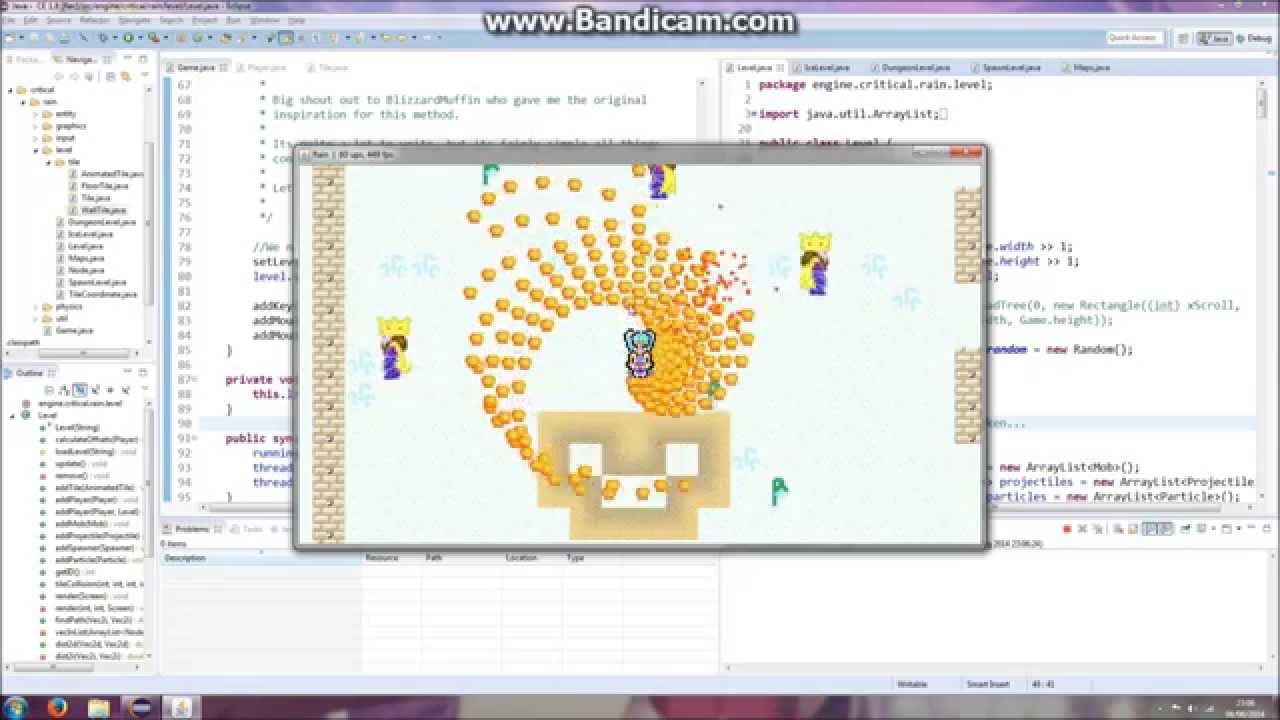Toggle Hide Non-Public members in Outline
Screen dimensions: 1280x720
[x=110, y=389]
